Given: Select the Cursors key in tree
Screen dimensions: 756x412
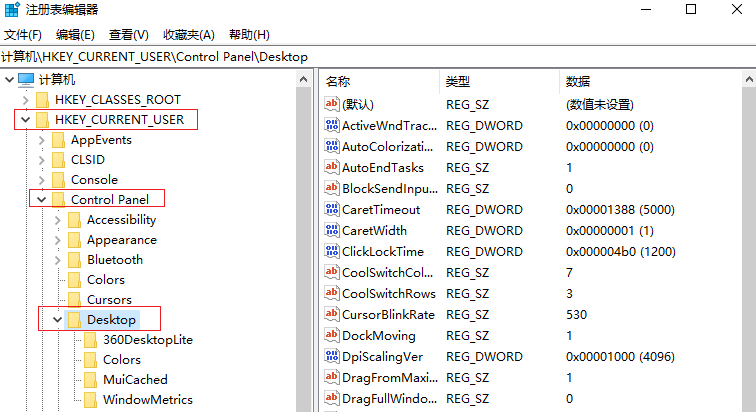Looking at the screenshot, I should coord(109,300).
